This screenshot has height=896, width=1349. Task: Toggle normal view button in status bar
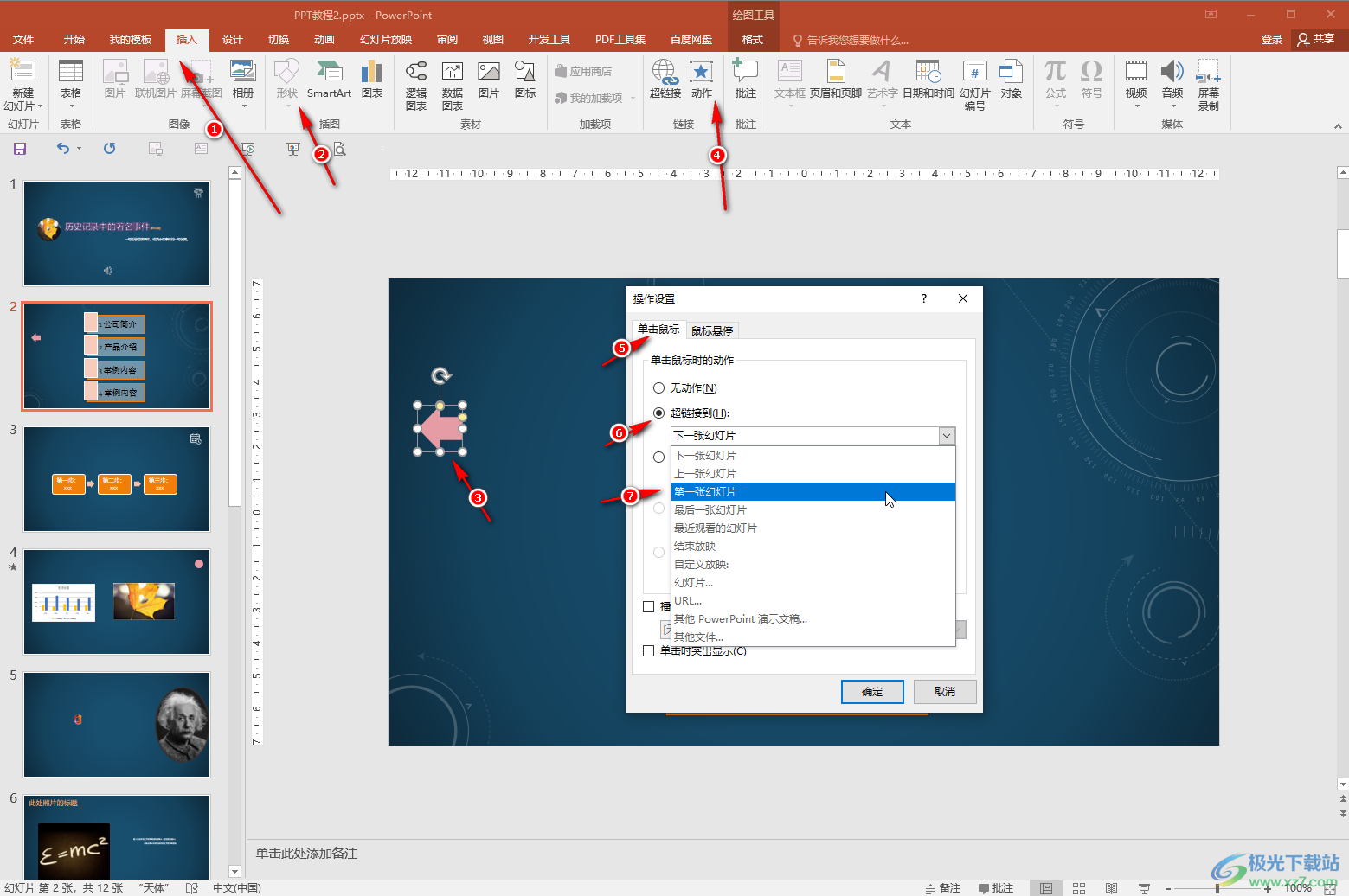(1046, 888)
